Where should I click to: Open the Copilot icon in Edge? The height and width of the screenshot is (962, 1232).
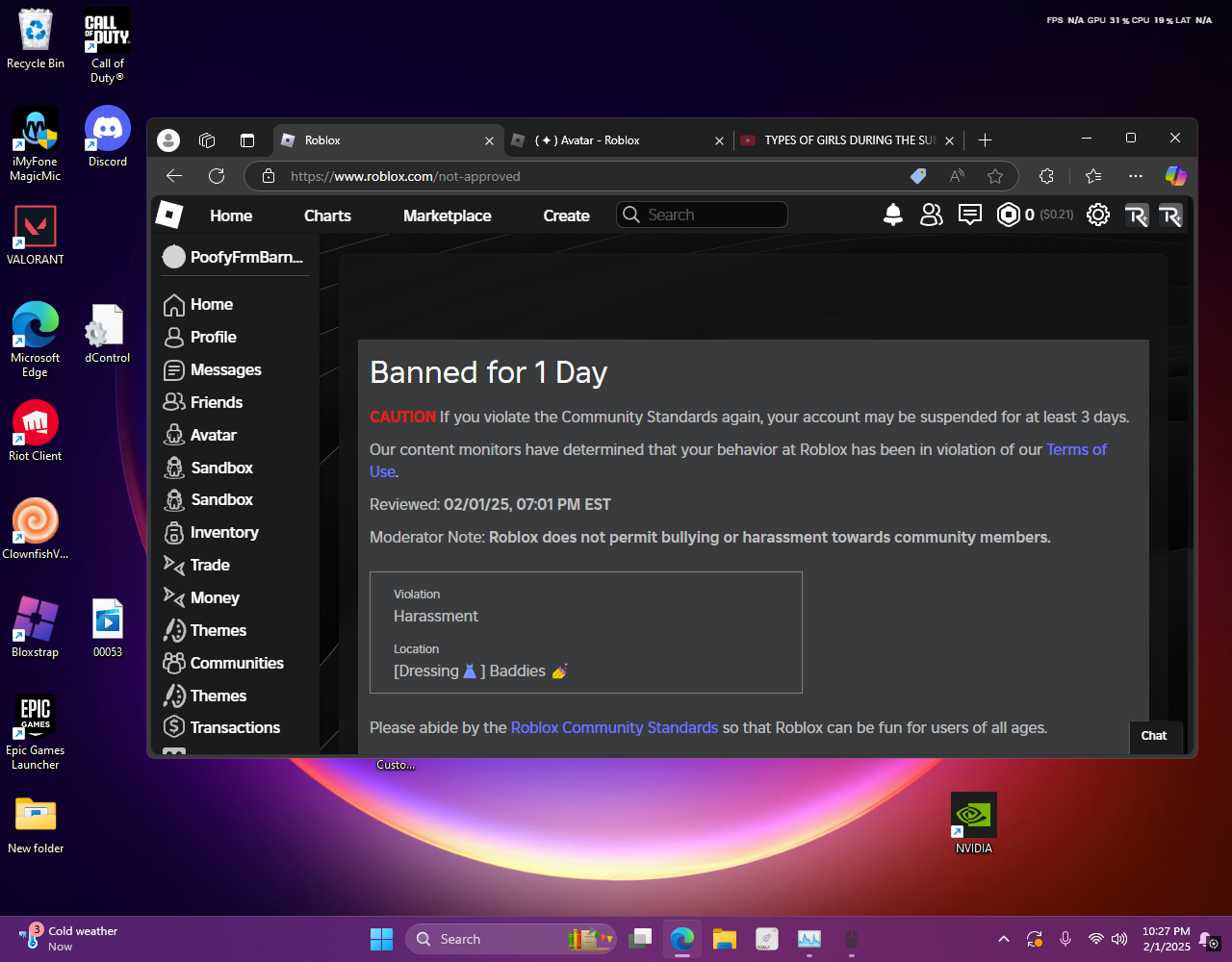(1175, 176)
